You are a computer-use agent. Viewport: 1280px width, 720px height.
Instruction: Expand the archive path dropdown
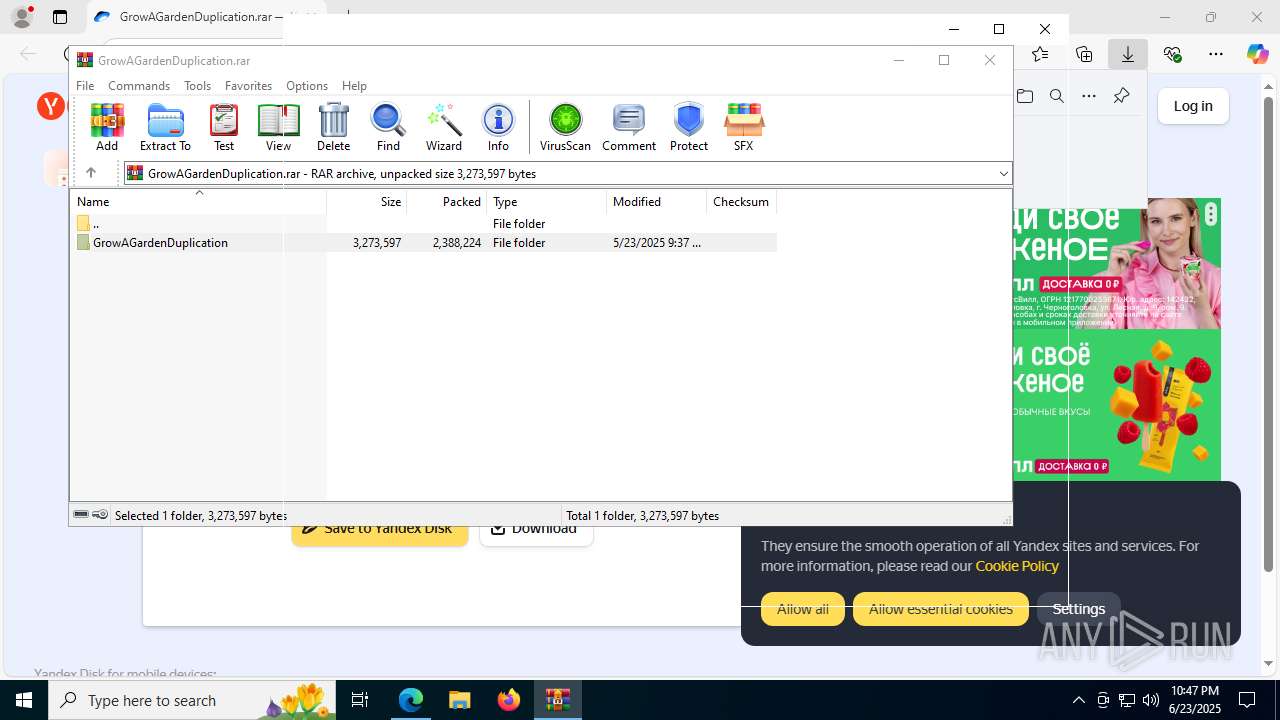tap(1003, 174)
